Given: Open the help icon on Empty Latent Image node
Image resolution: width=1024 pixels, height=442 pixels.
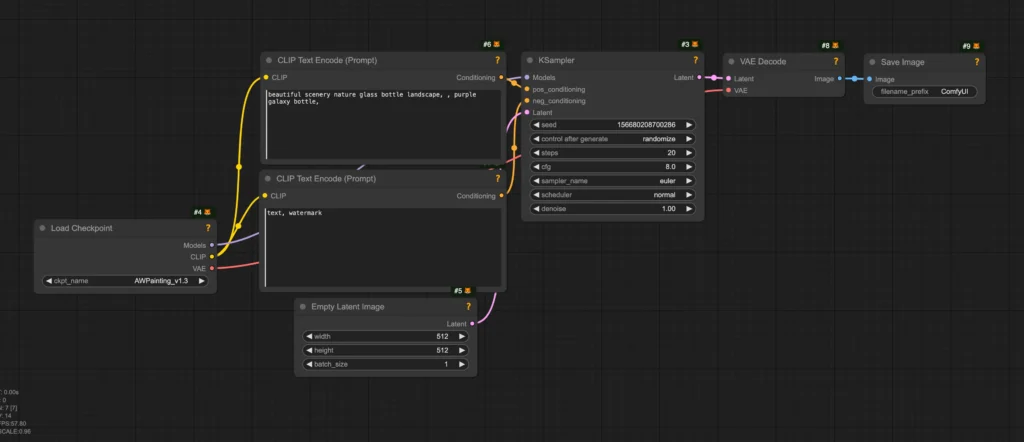Looking at the screenshot, I should [468, 306].
